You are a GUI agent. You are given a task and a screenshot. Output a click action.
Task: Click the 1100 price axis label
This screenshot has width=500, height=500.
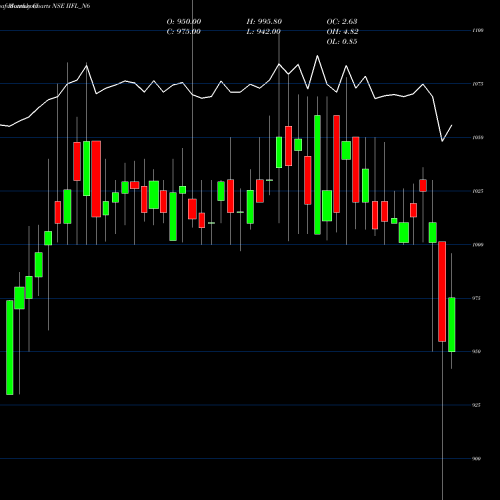478,30
